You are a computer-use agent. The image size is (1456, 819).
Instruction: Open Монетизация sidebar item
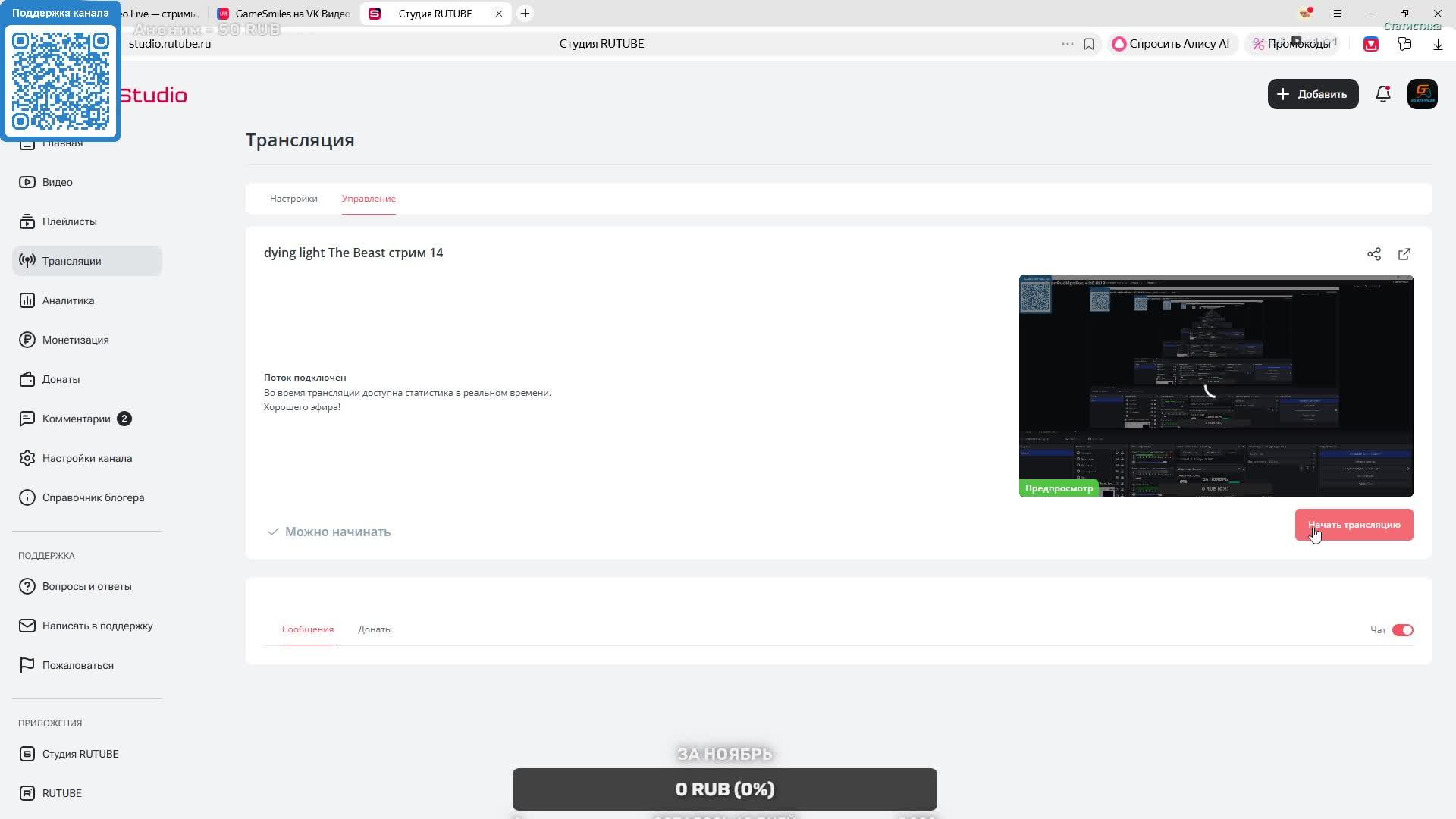click(75, 340)
